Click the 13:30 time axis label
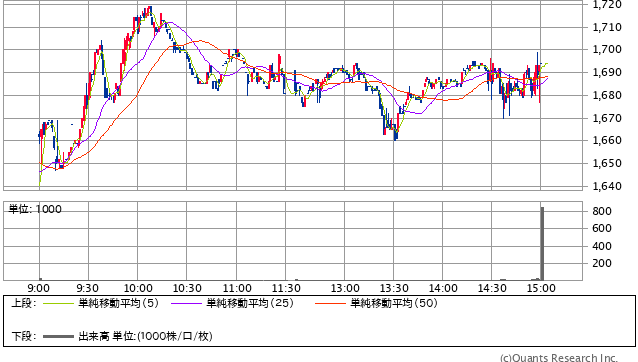 (394, 288)
